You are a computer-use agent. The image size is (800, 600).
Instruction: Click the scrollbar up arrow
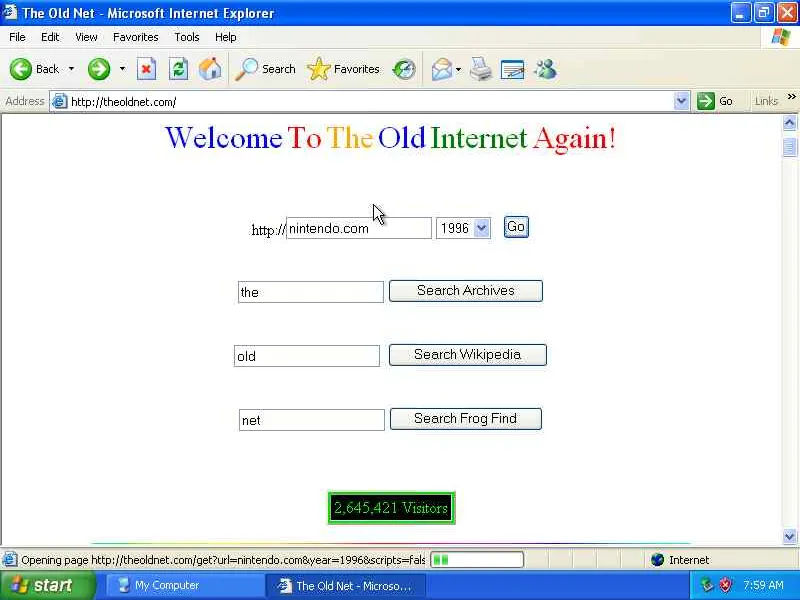[789, 123]
